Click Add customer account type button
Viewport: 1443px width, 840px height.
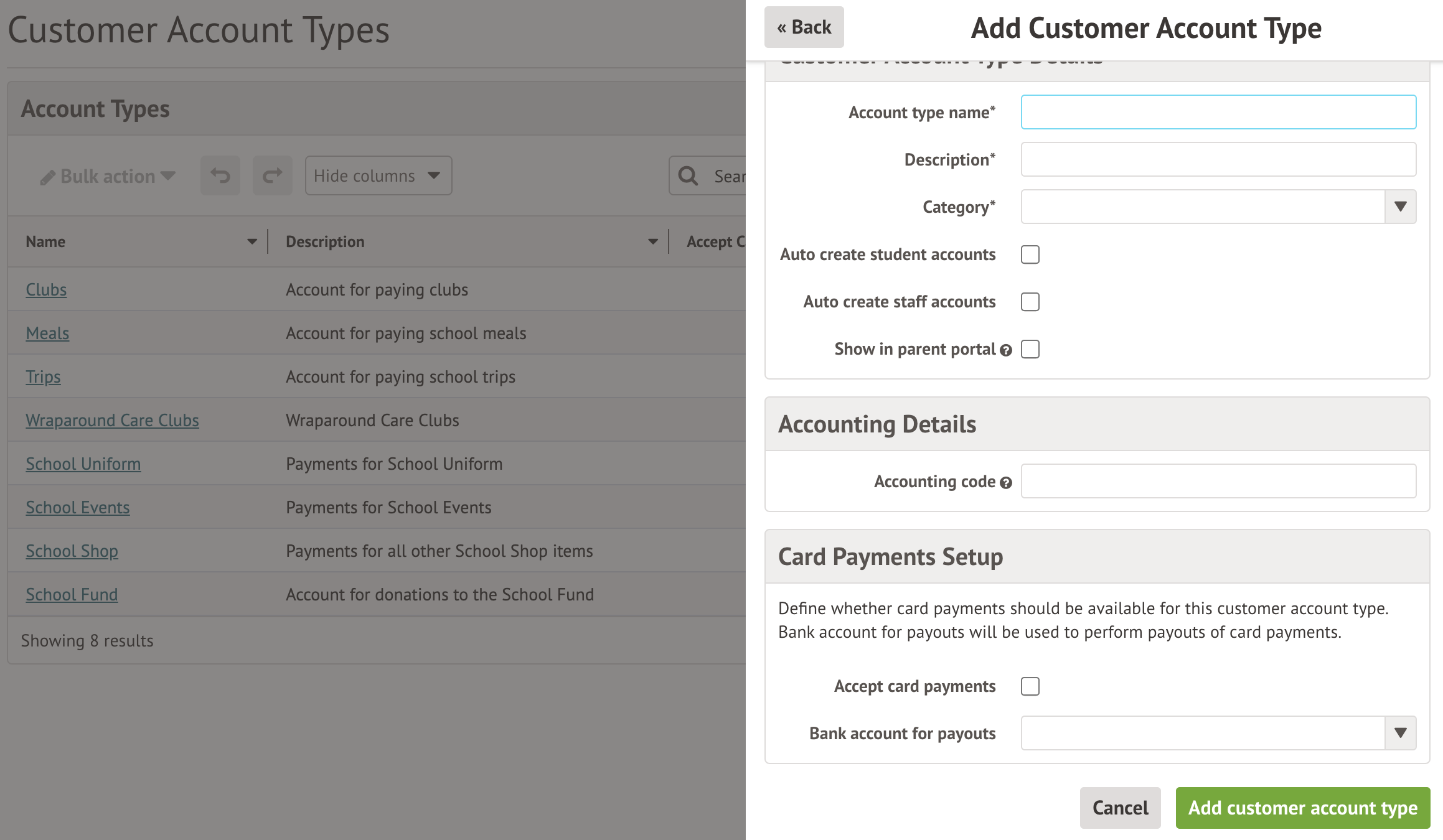coord(1302,808)
